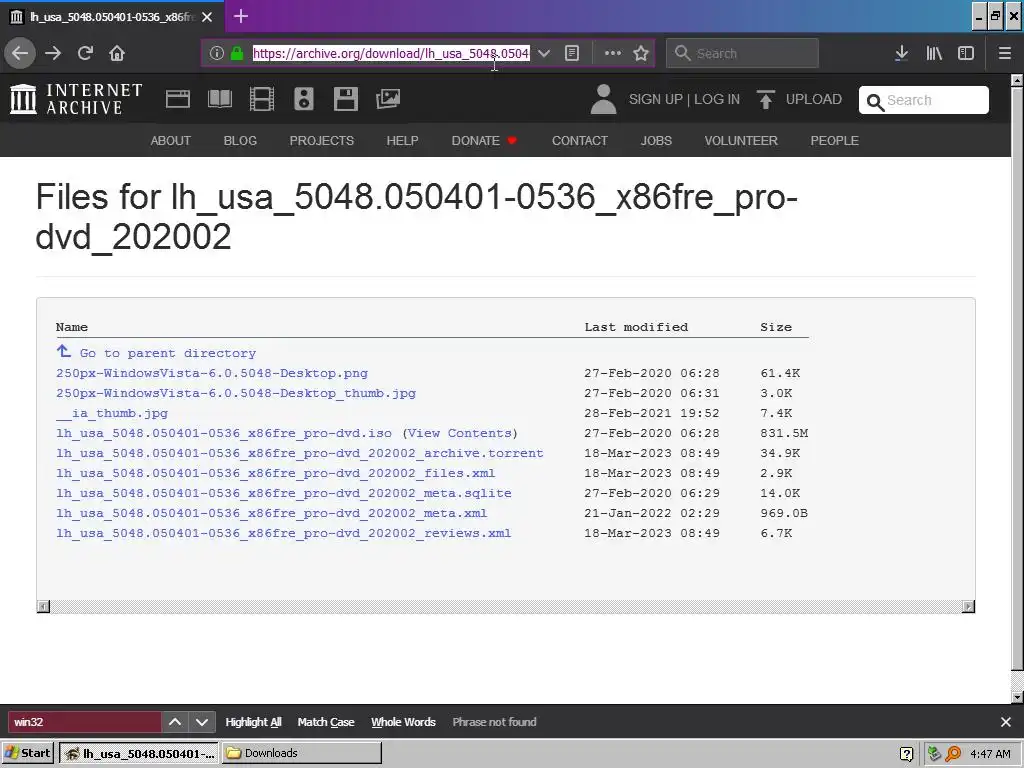The height and width of the screenshot is (768, 1024).
Task: Click the user avatar icon
Action: 603,99
